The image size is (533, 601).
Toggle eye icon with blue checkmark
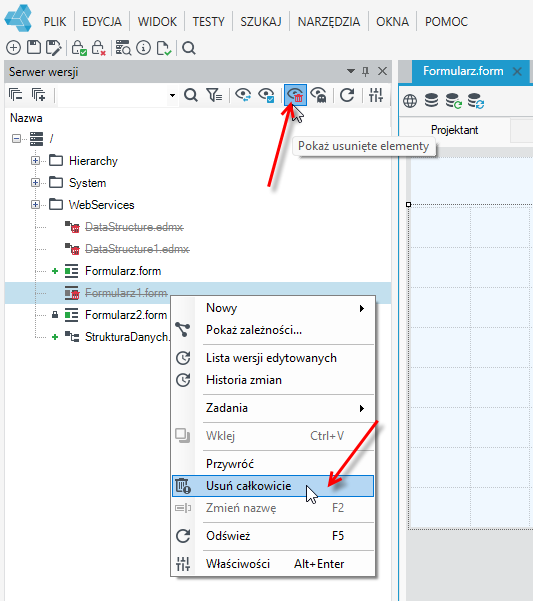point(266,95)
